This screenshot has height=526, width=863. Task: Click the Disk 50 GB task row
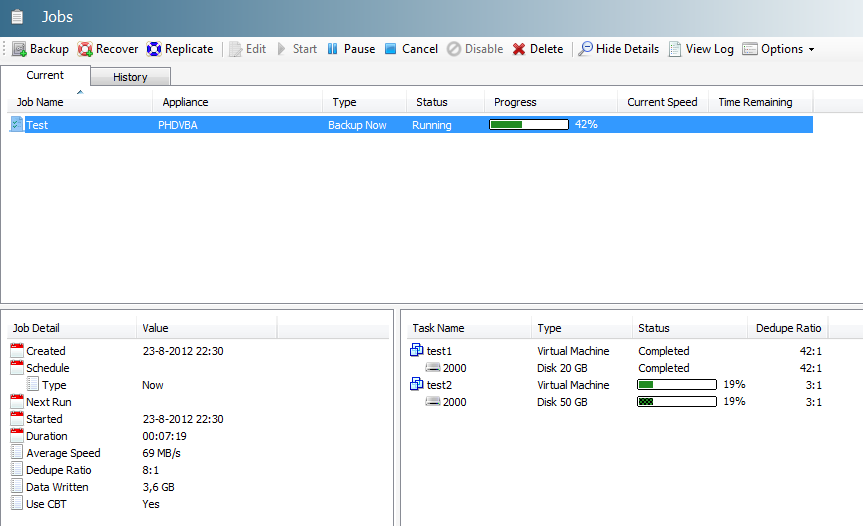point(563,402)
